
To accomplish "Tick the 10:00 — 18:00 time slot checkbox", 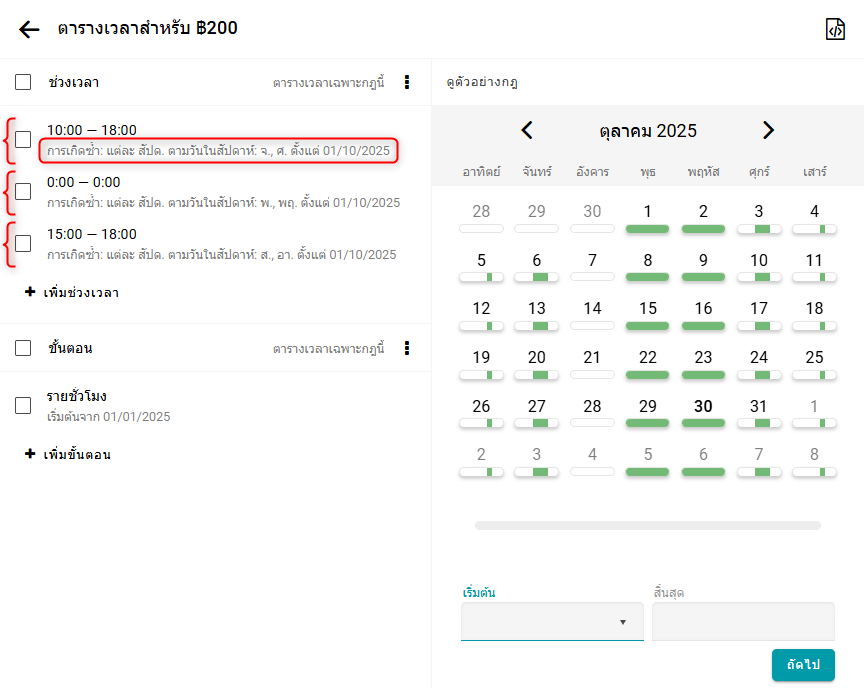I will click(23, 140).
